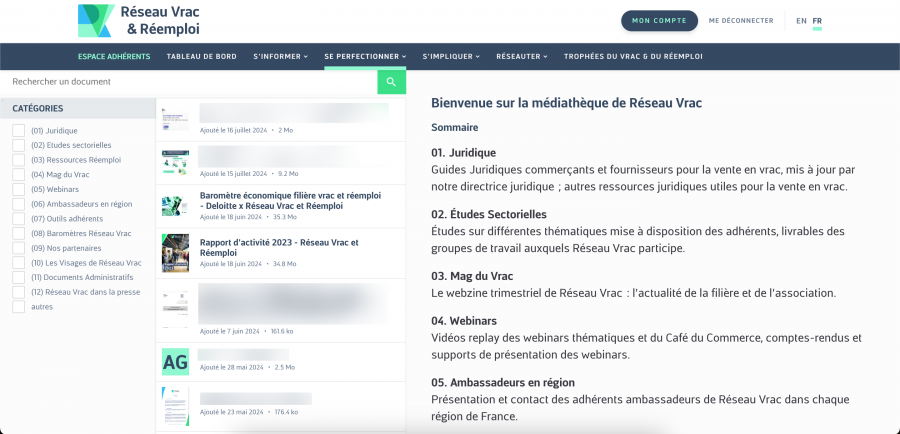Image resolution: width=900 pixels, height=434 pixels.
Task: Open thumbnail of document added 23 mai 2024
Action: [x=175, y=406]
